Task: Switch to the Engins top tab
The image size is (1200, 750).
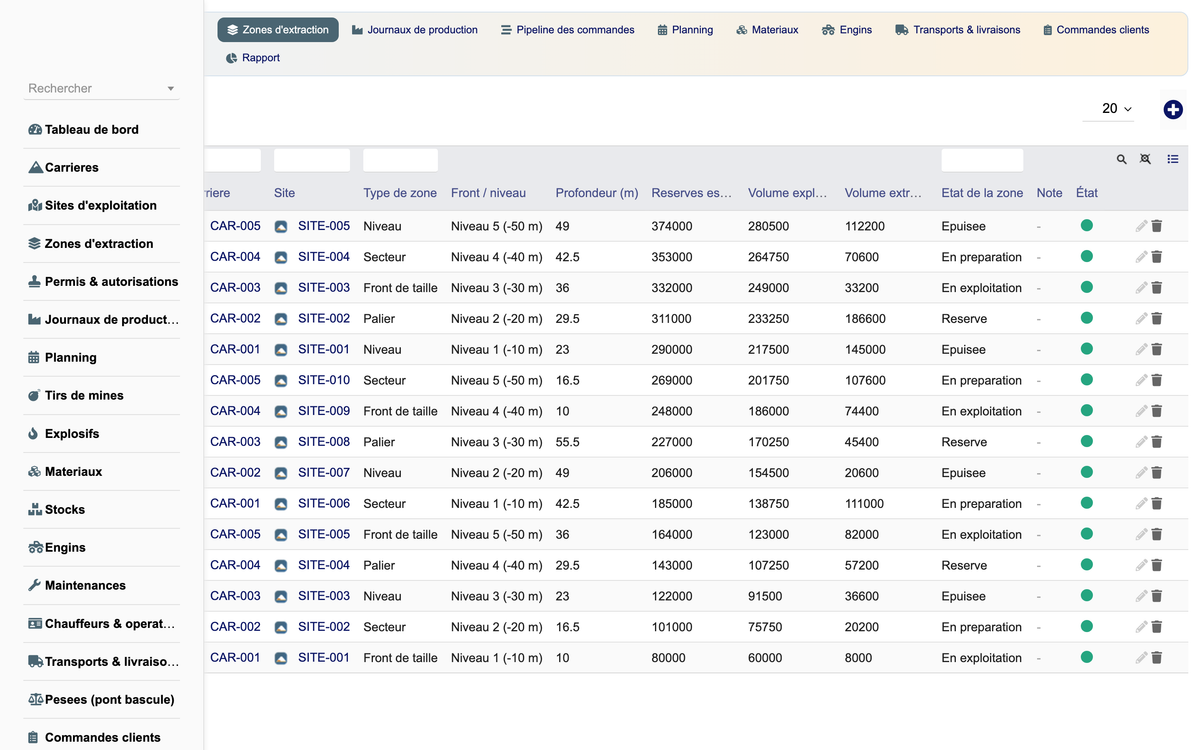Action: [x=847, y=30]
